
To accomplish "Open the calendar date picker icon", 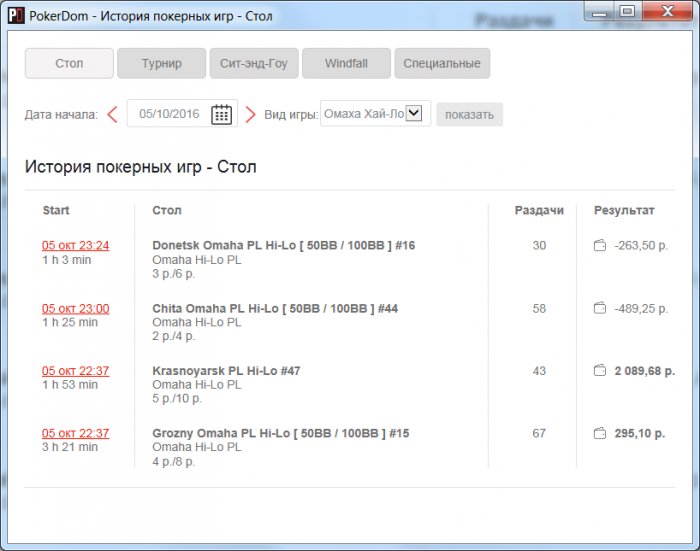I will coord(221,114).
